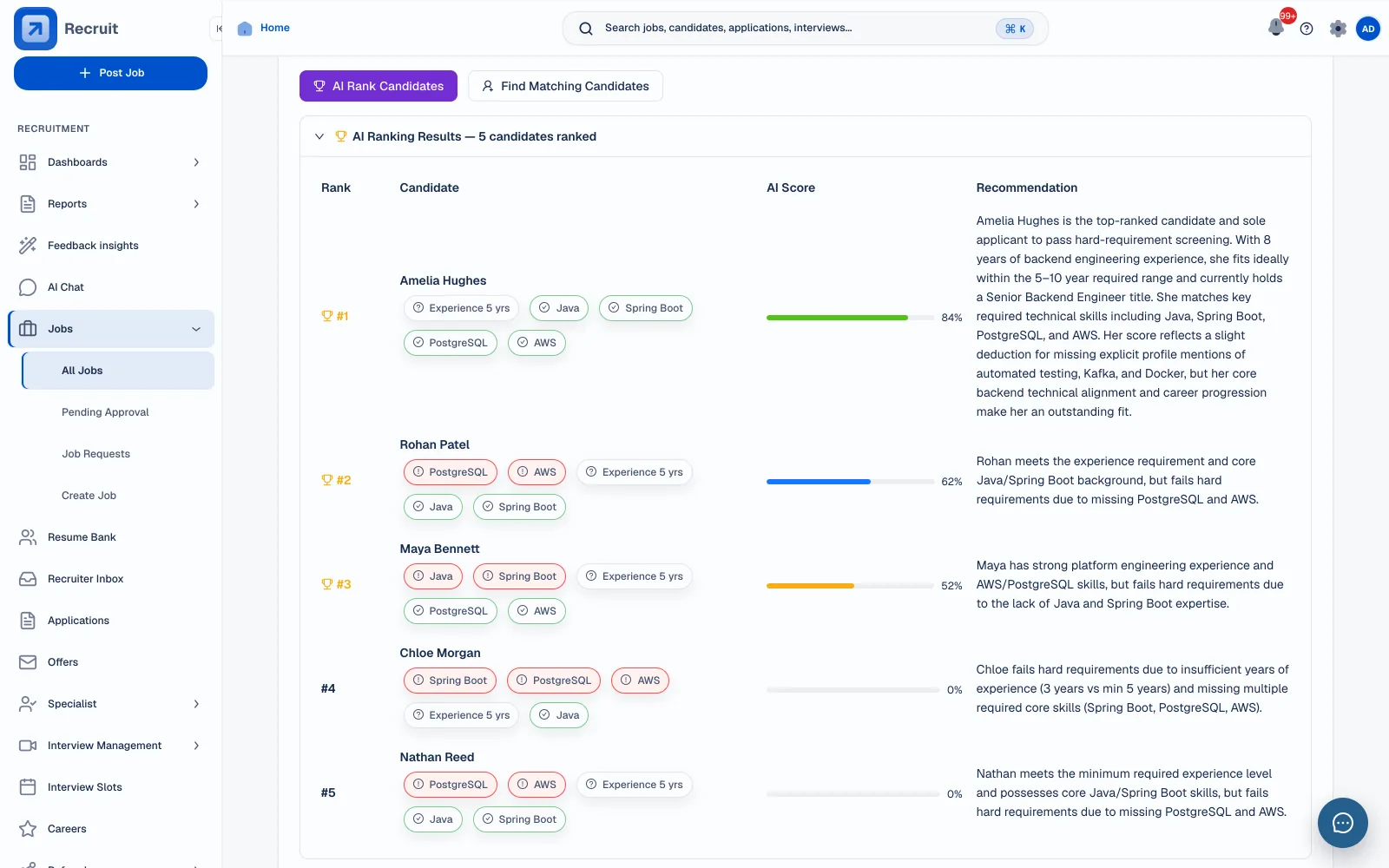This screenshot has width=1389, height=868.
Task: Click the search magnifier icon
Action: [x=586, y=29]
